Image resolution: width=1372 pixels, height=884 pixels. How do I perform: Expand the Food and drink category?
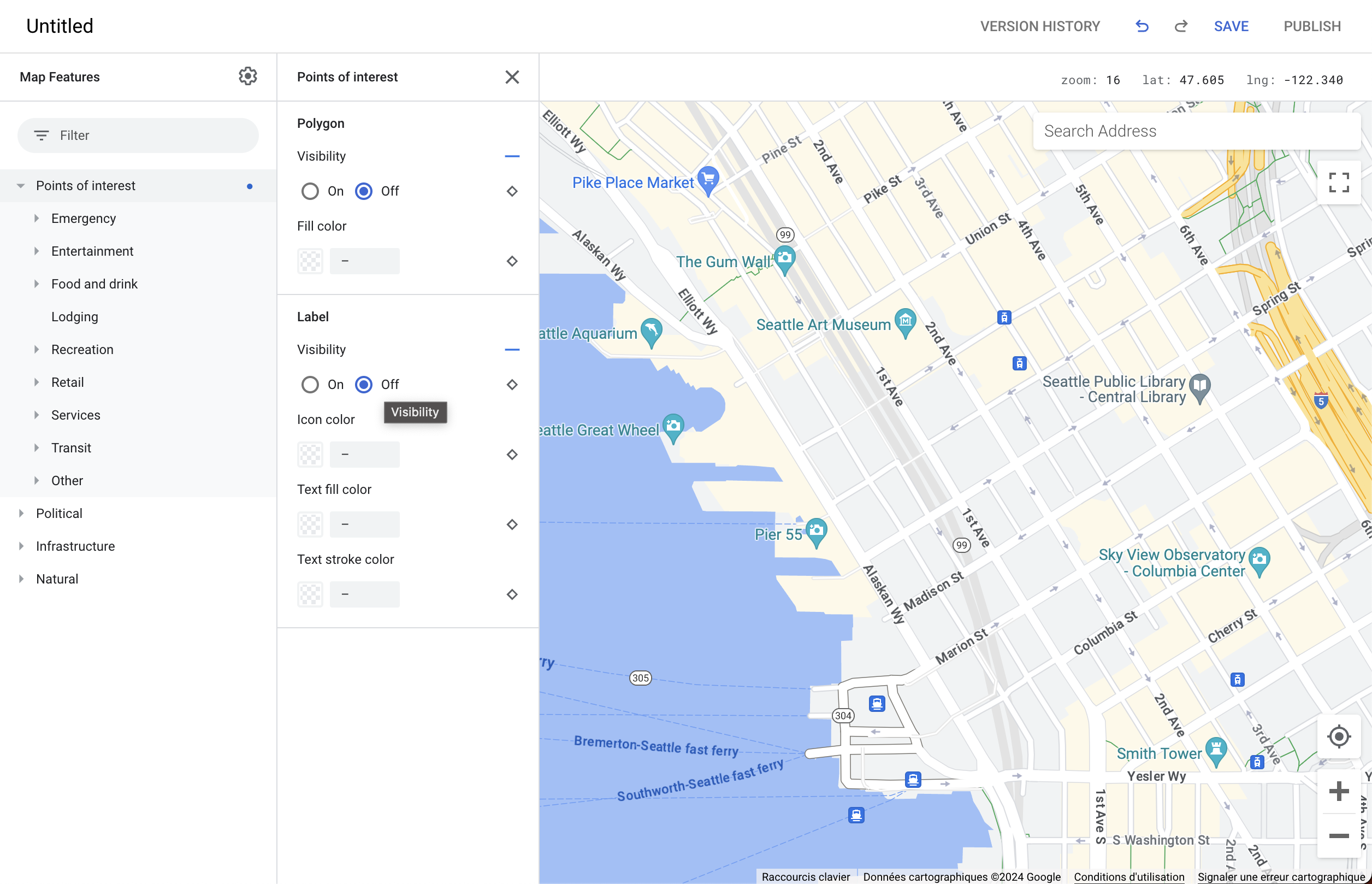coord(37,284)
